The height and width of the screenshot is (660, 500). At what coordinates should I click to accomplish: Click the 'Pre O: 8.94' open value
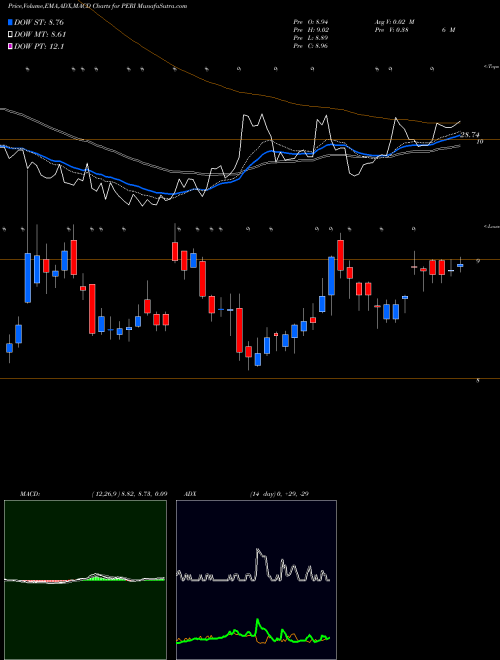(311, 22)
